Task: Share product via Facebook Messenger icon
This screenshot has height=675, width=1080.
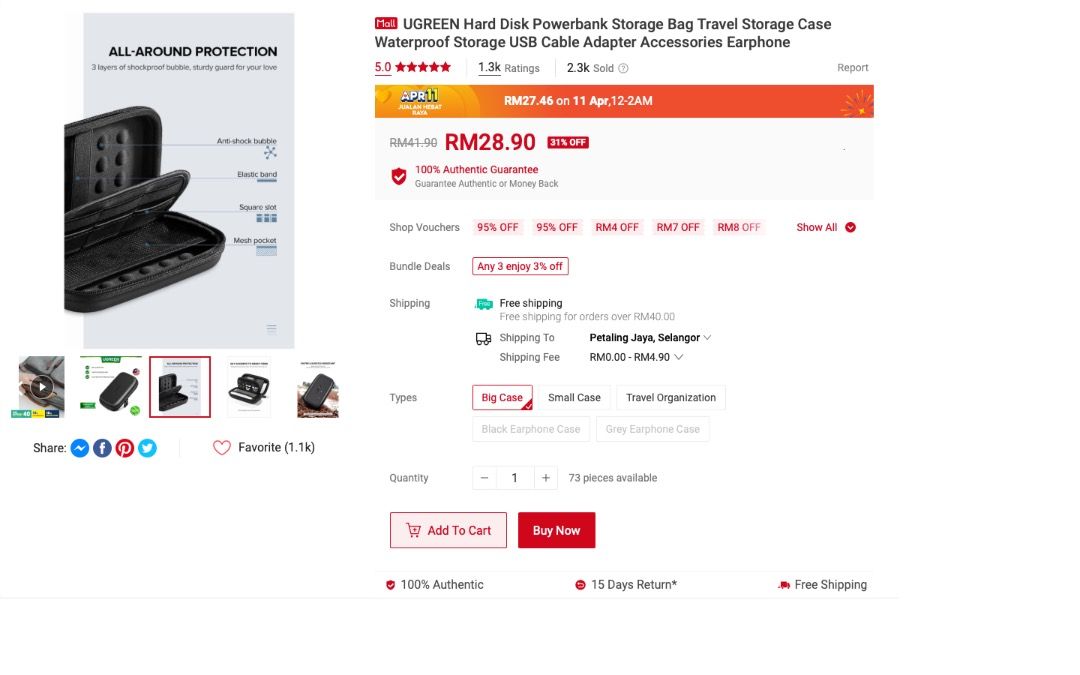Action: 80,448
